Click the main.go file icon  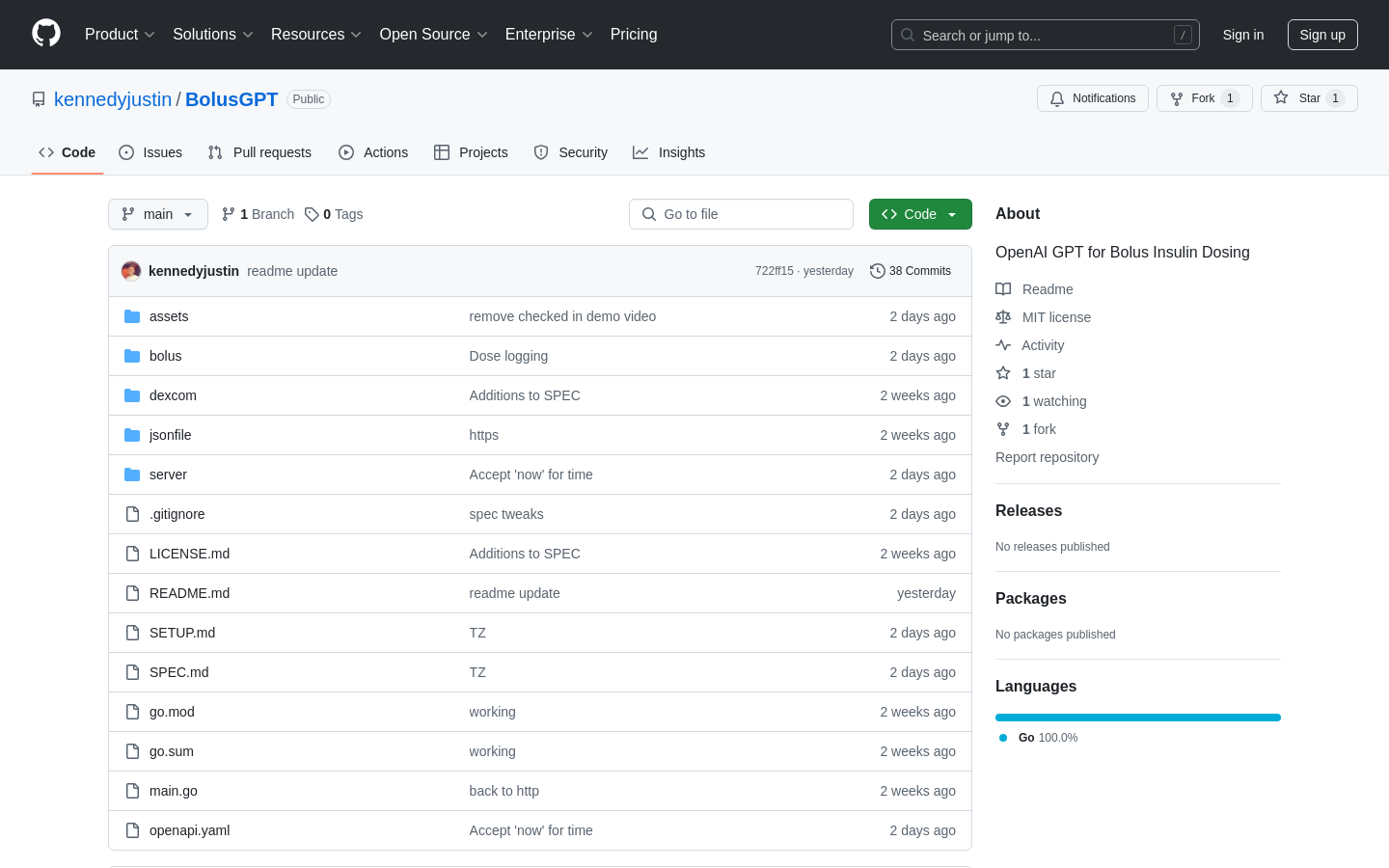tap(132, 791)
